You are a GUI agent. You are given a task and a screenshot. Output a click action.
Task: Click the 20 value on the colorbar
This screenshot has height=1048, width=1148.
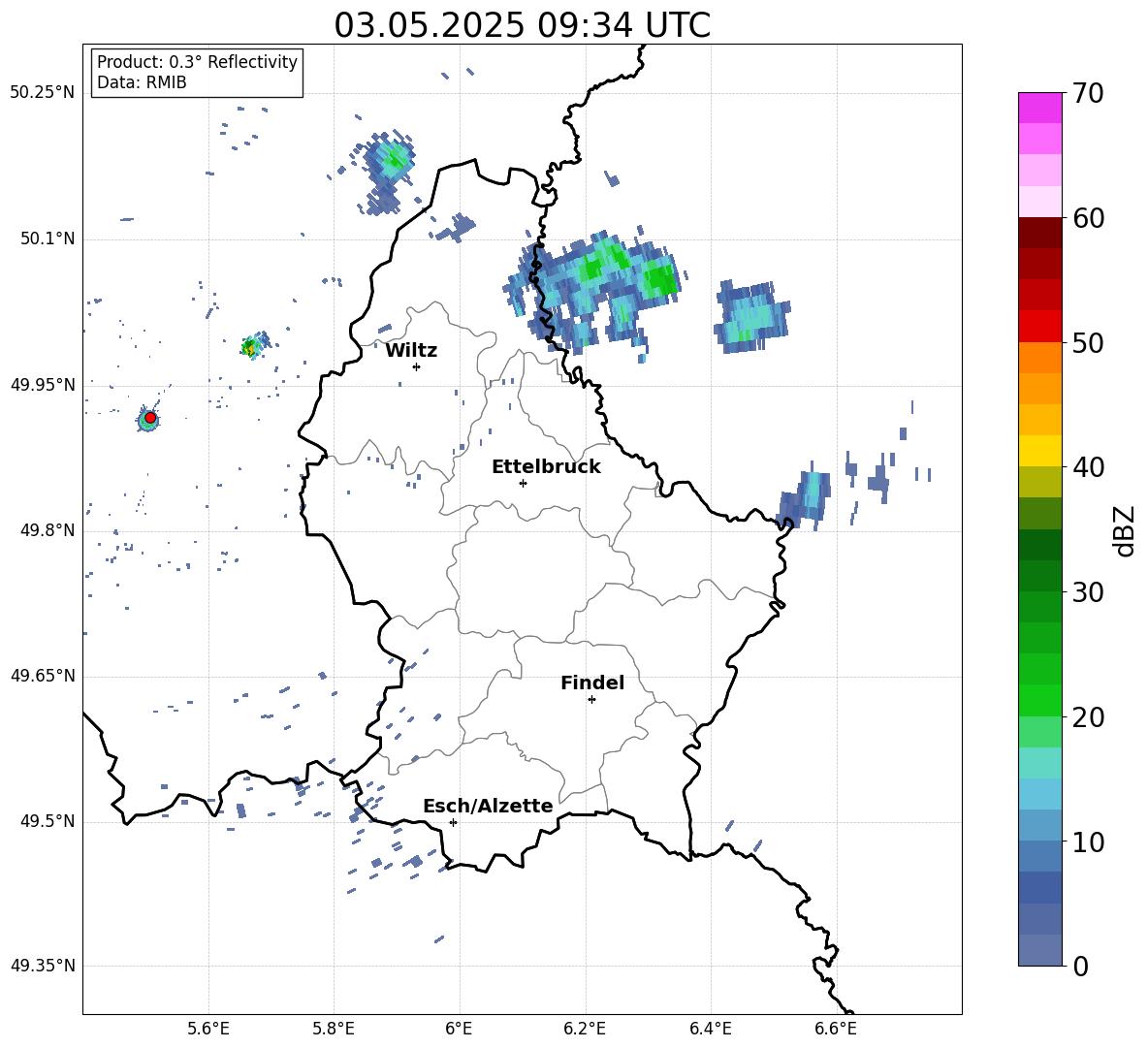1088,716
